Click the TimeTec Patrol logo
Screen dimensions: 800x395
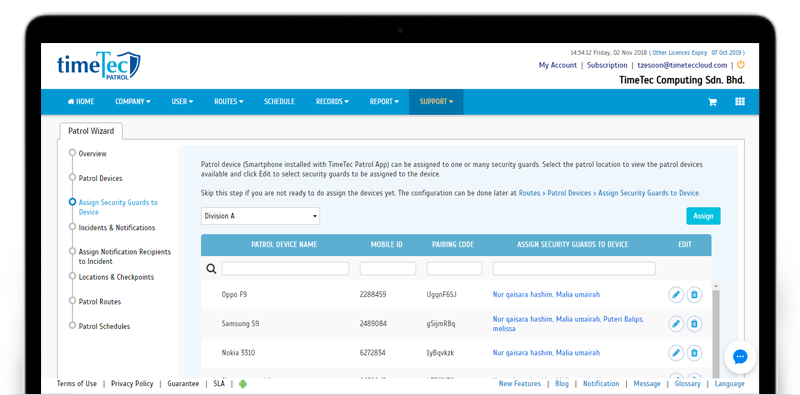click(x=98, y=65)
